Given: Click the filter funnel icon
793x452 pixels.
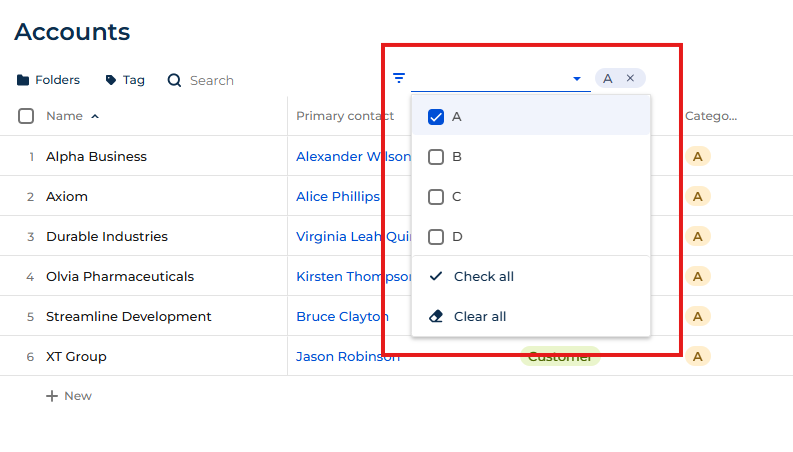Looking at the screenshot, I should click(x=399, y=78).
